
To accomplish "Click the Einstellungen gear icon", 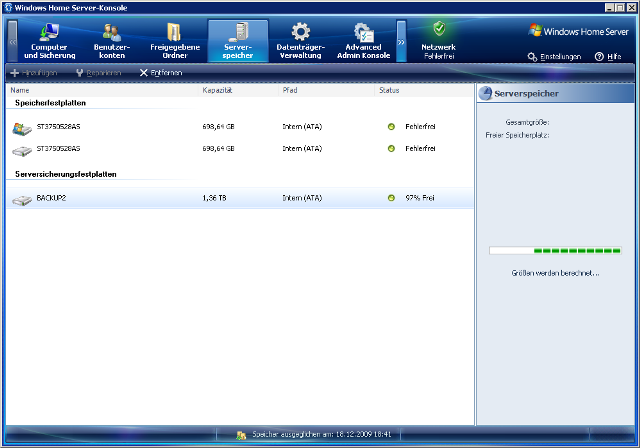I will tap(532, 57).
